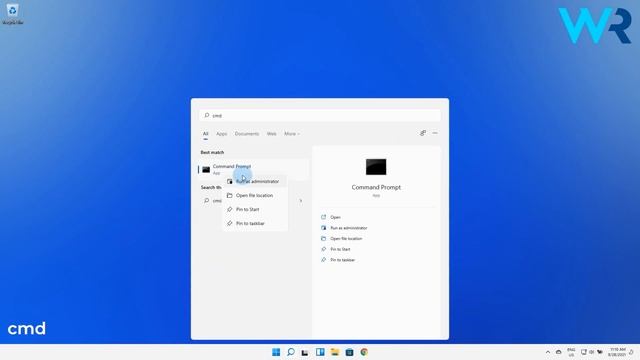Click the OneDrive cloud tray icon

[558, 352]
